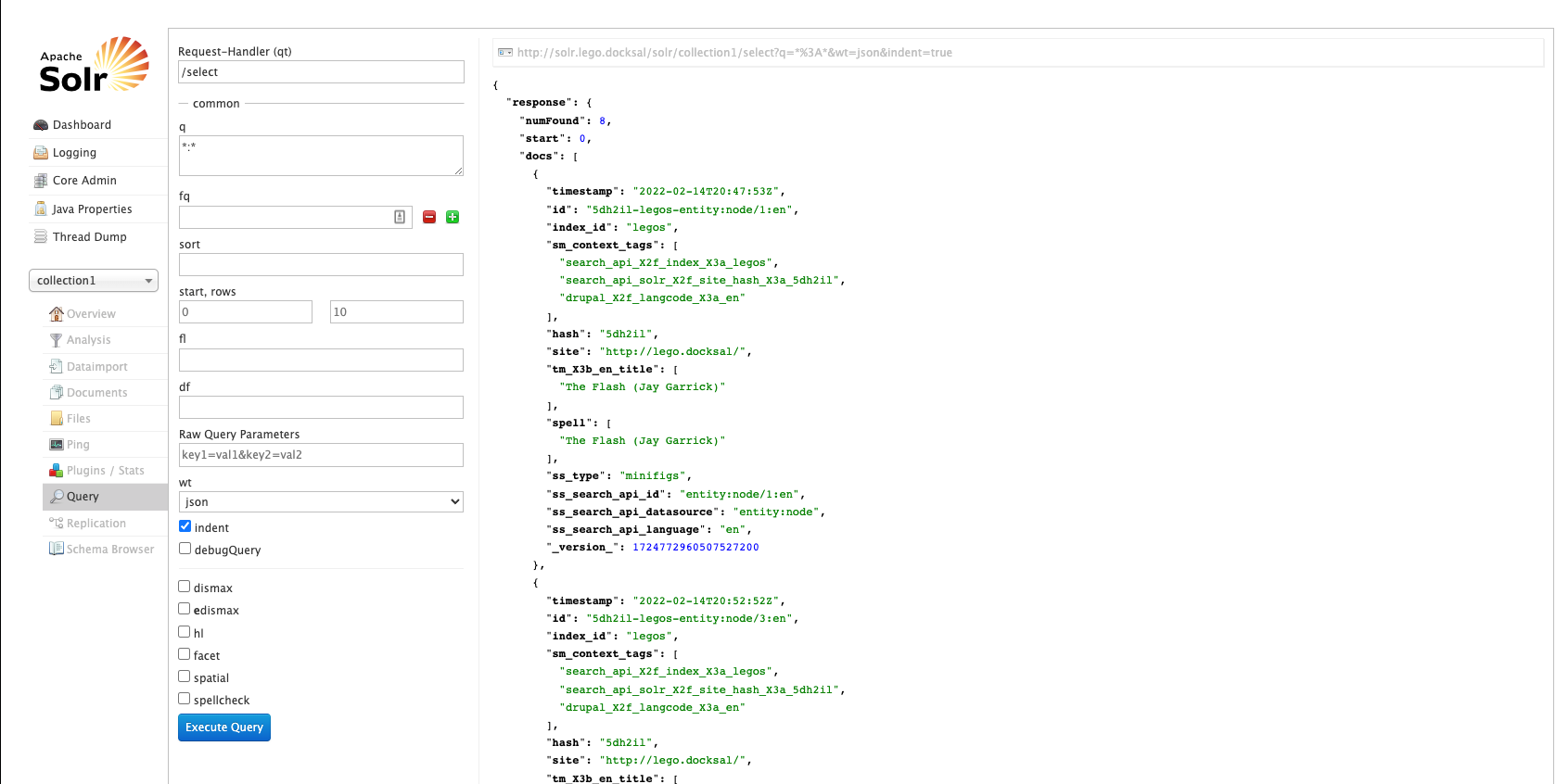Enable the dismax checkbox
1556x784 pixels.
pos(184,587)
